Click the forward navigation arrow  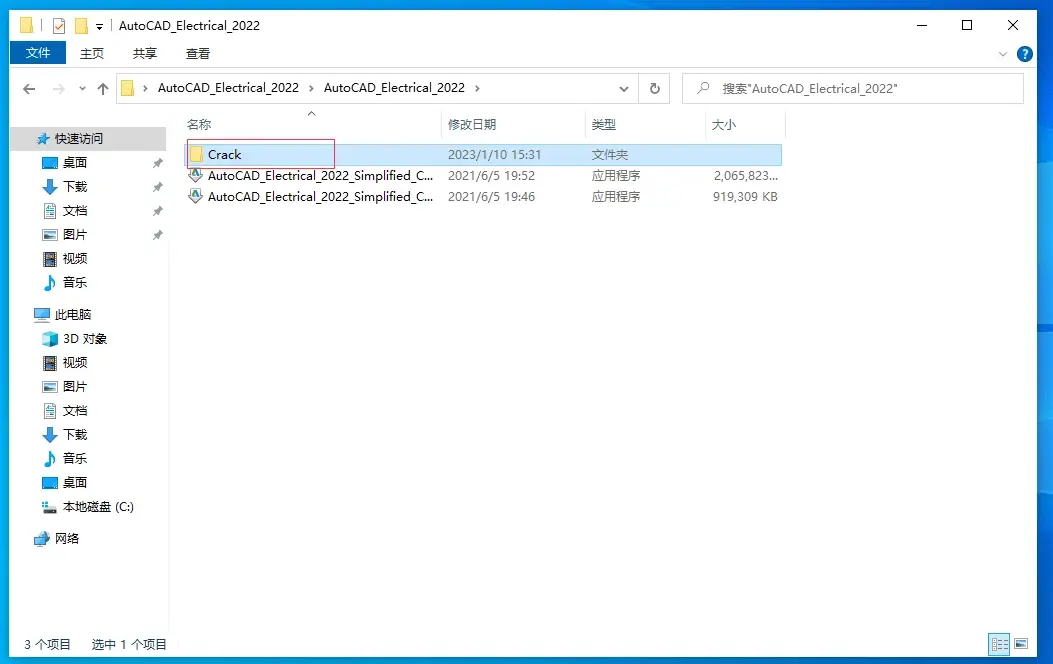tap(59, 89)
